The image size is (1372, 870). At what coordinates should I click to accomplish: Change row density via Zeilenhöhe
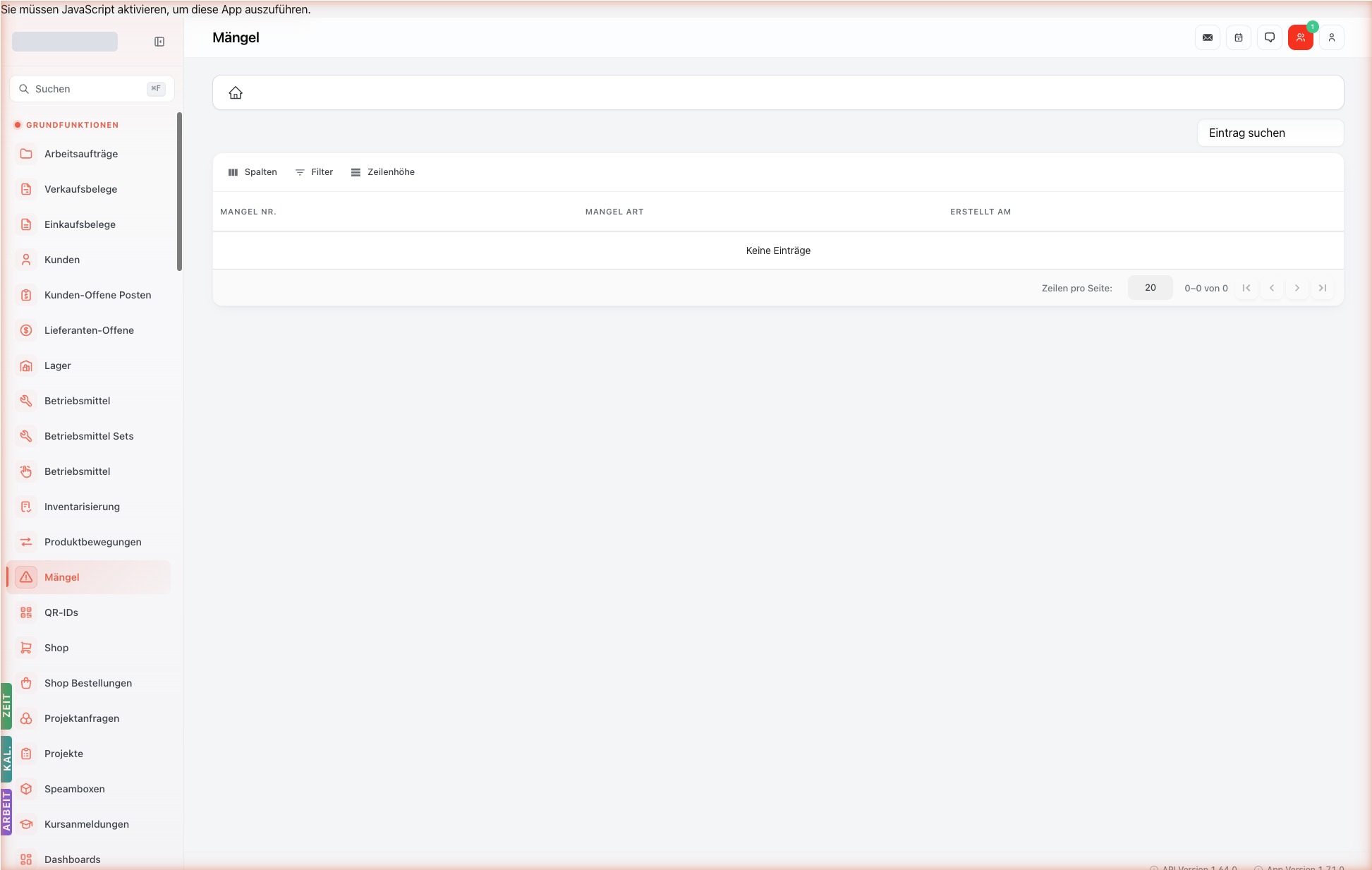click(383, 172)
